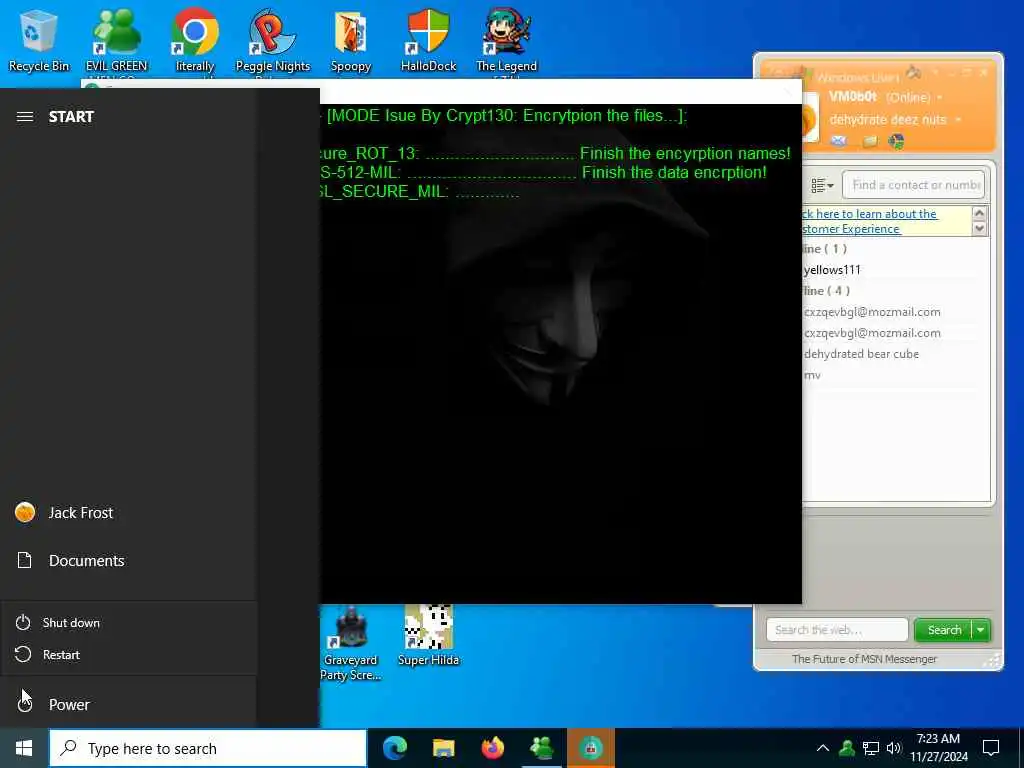Expand the Start menu hamburger icon
The height and width of the screenshot is (768, 1024).
point(25,117)
